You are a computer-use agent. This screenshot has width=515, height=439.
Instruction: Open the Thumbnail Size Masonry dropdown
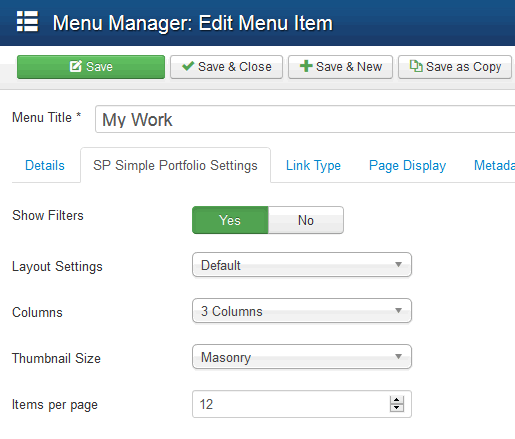coord(302,357)
